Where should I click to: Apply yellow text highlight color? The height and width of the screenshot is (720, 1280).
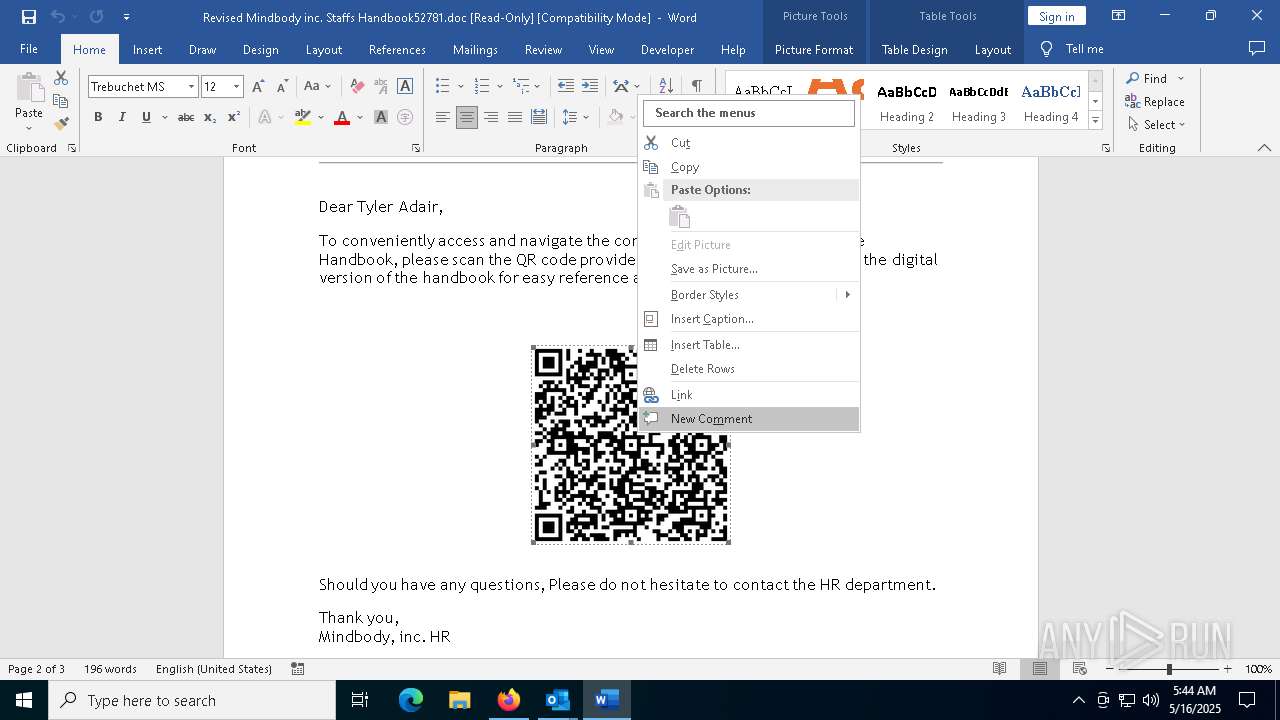(x=303, y=117)
